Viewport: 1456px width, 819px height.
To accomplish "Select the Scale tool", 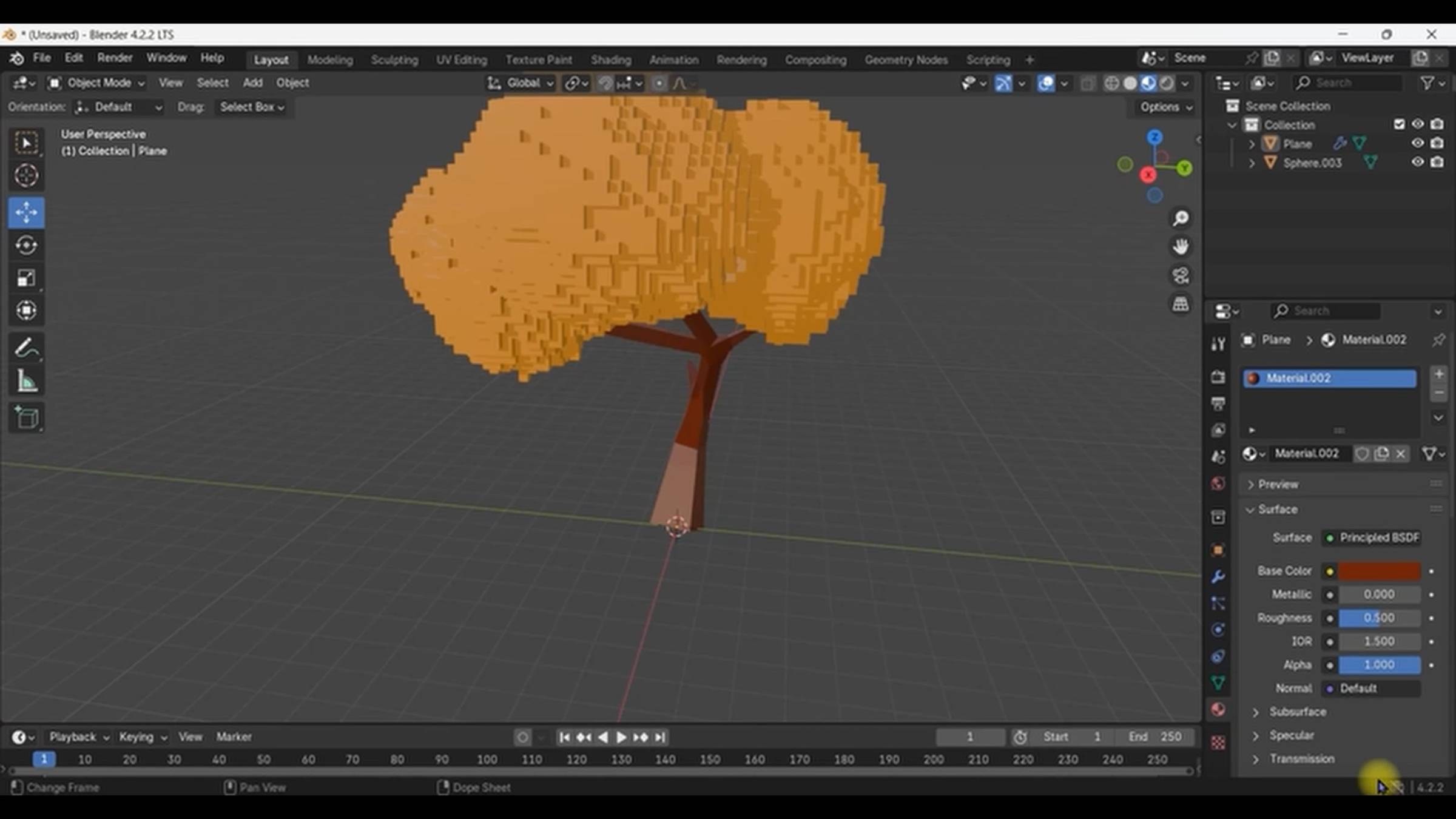I will 26,278.
